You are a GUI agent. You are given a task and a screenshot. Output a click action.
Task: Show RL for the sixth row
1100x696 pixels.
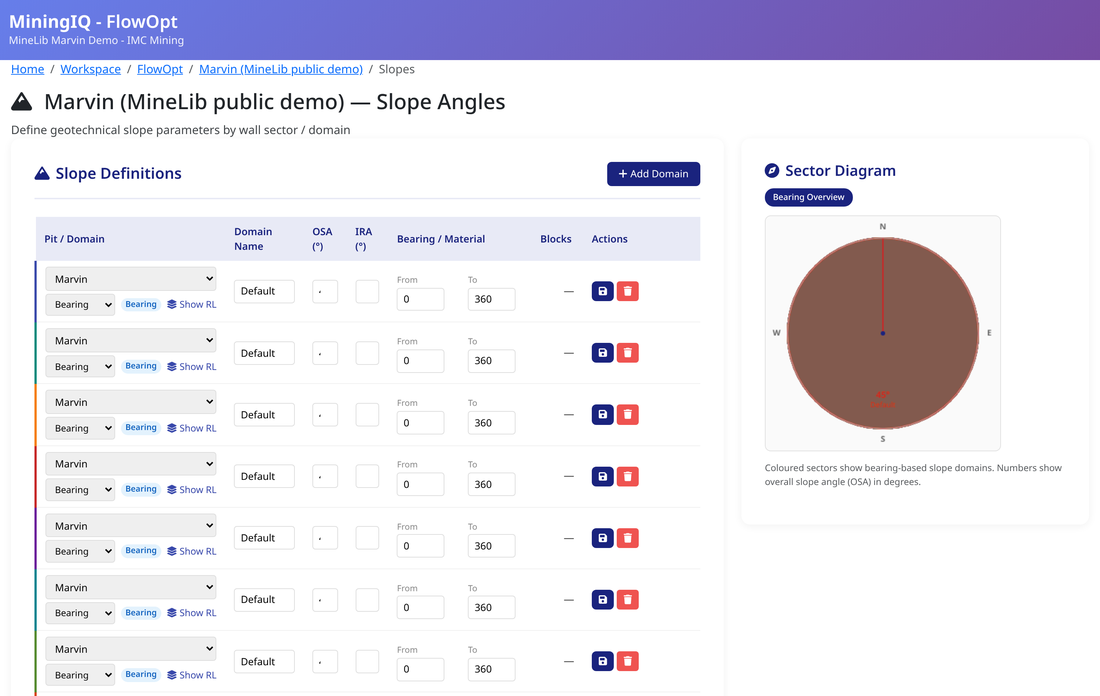[192, 613]
